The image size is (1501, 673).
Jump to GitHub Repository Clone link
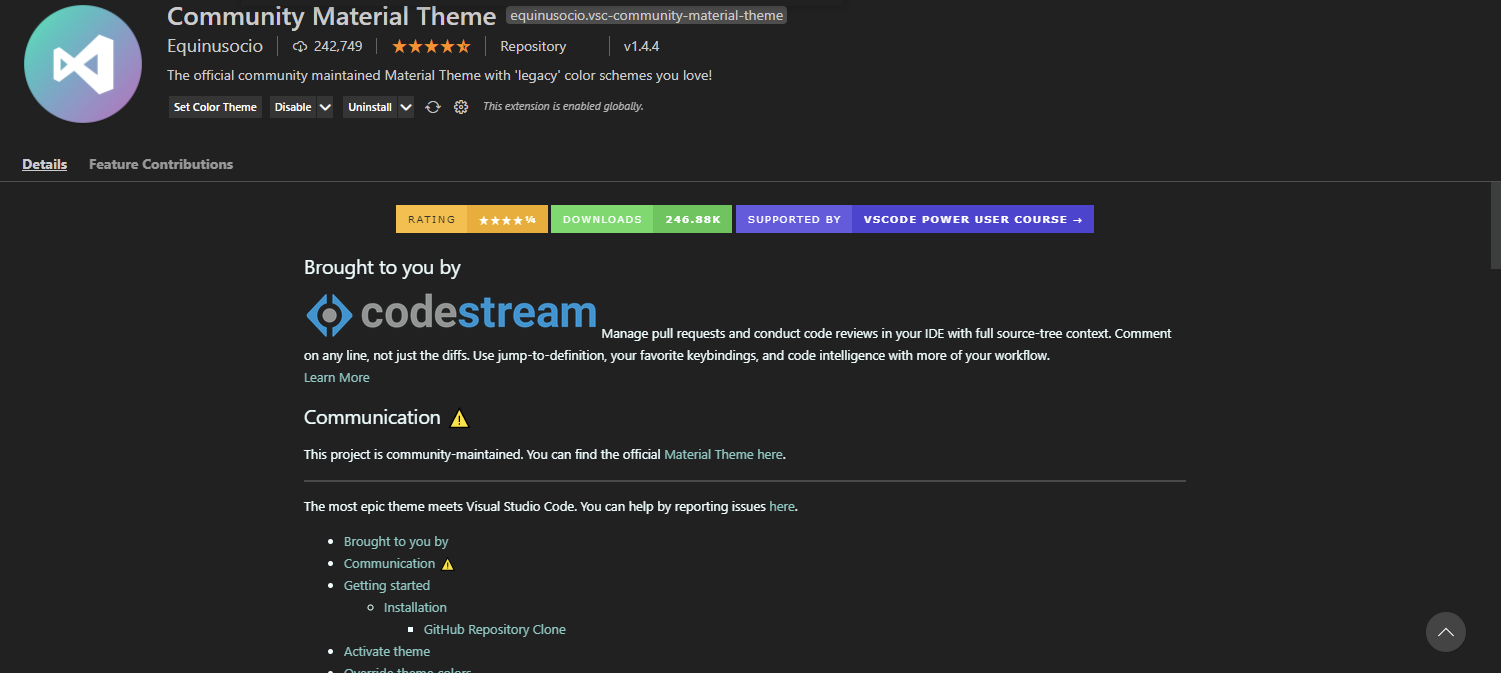click(495, 630)
